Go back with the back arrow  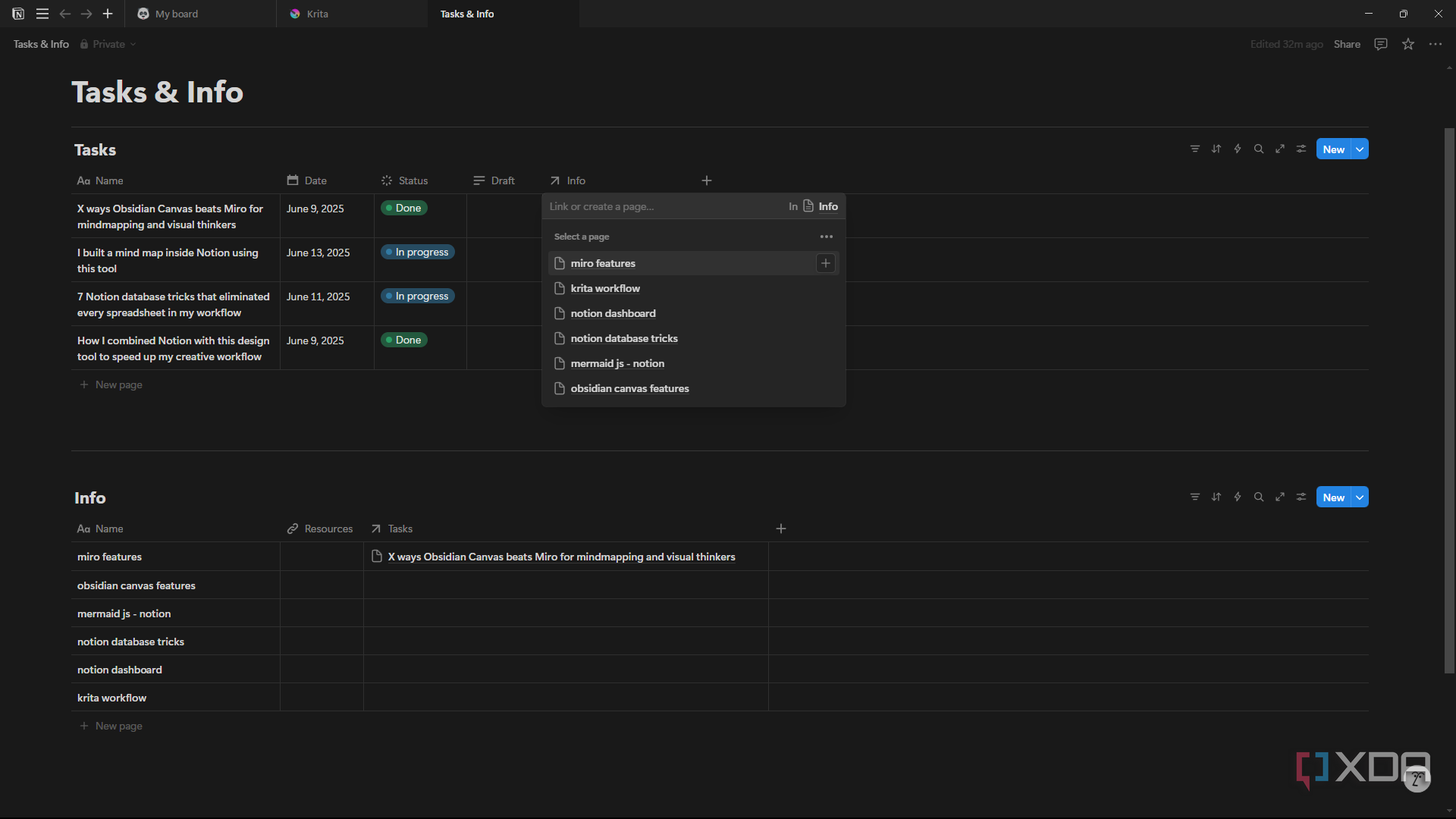[65, 14]
